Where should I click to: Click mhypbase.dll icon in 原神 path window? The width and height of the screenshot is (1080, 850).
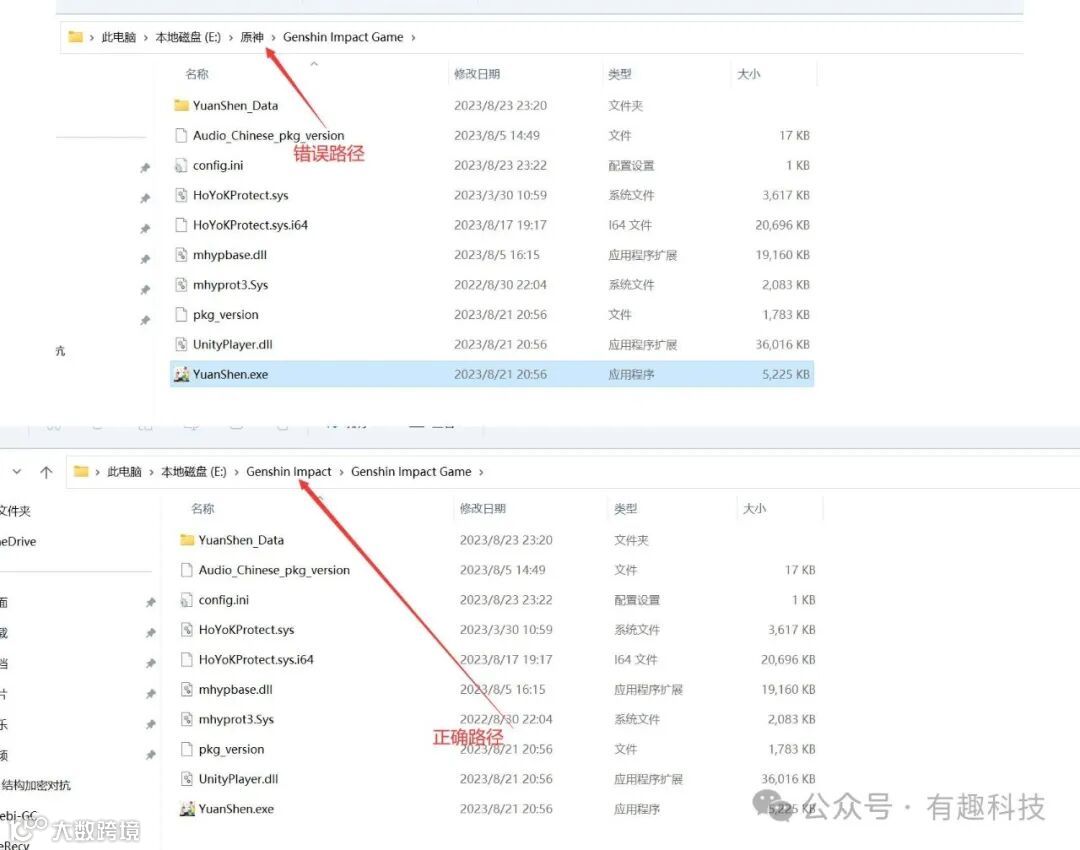pos(181,255)
